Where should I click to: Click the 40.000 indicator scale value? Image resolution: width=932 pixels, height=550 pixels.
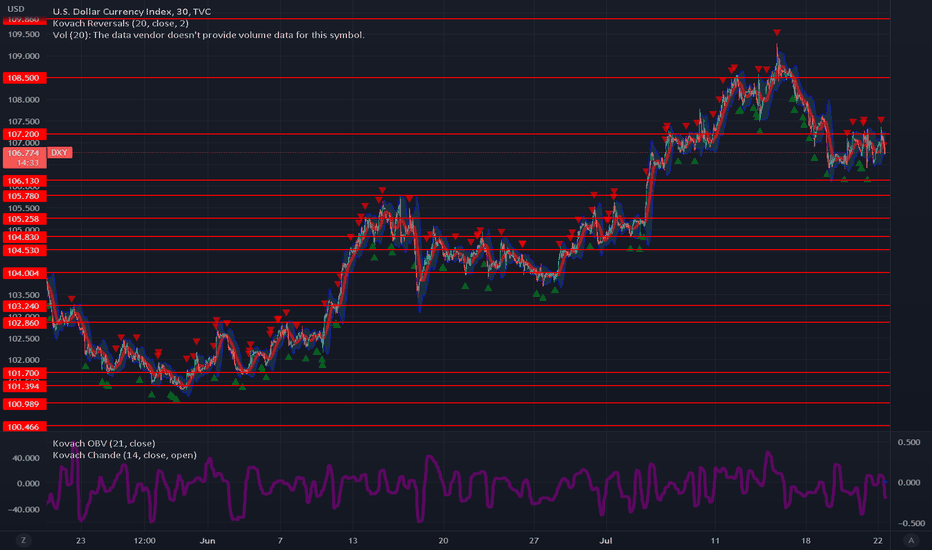(x=26, y=458)
